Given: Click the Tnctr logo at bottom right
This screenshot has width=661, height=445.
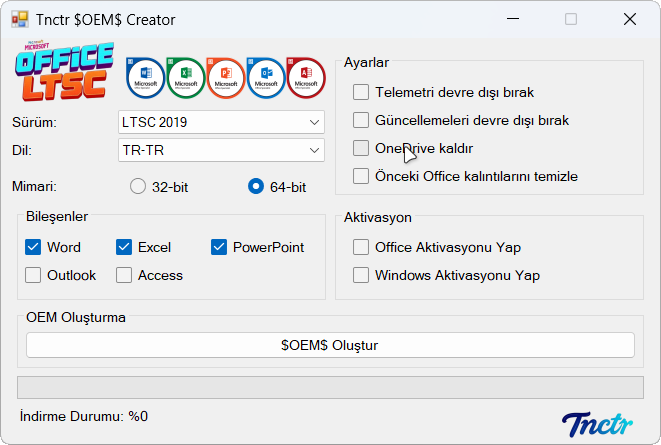Looking at the screenshot, I should click(597, 424).
